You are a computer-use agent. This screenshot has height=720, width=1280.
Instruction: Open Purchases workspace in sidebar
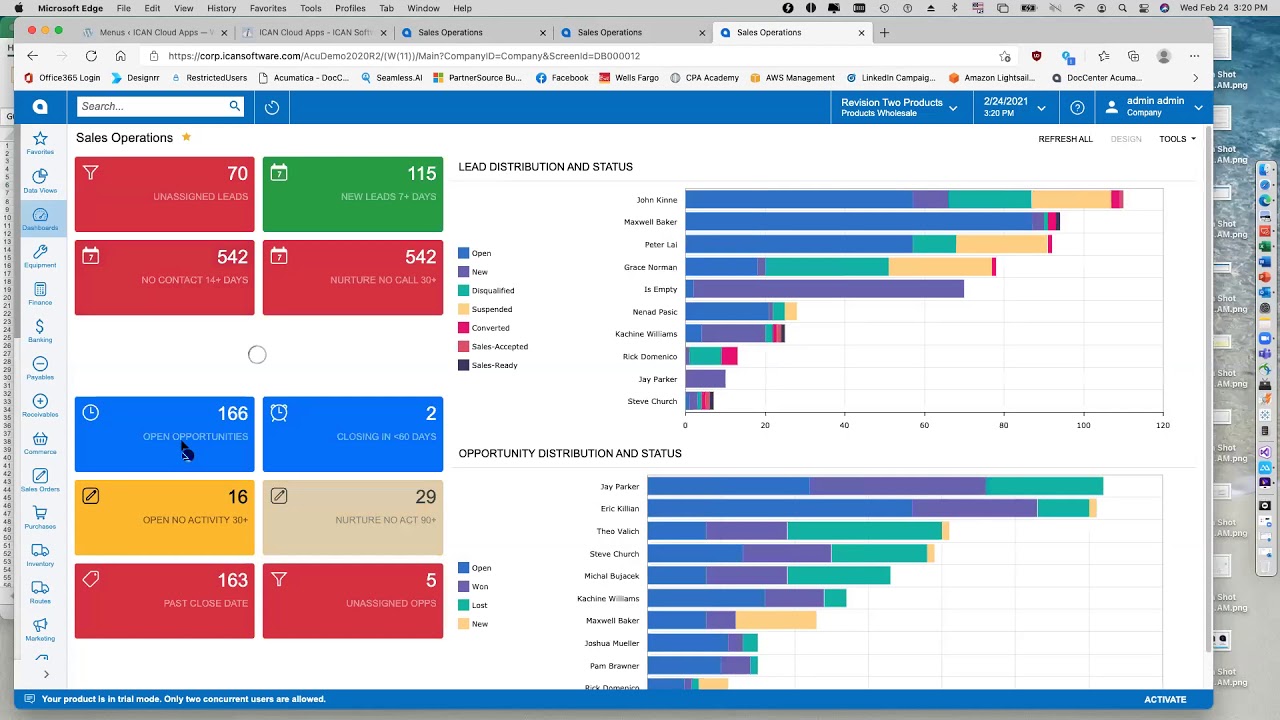[40, 517]
